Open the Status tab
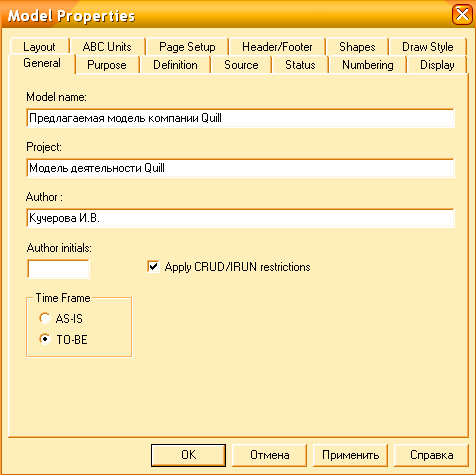Viewport: 476px width, 475px height. click(300, 65)
